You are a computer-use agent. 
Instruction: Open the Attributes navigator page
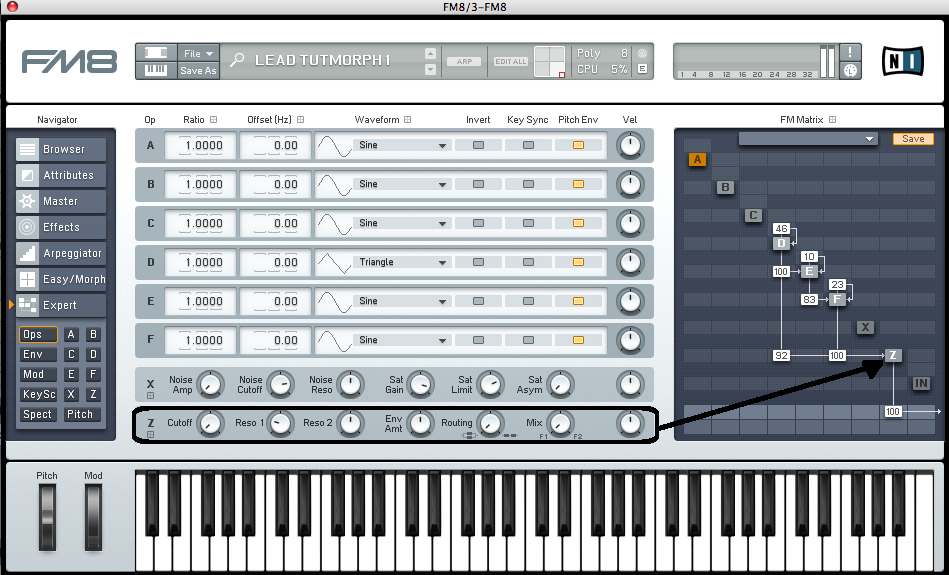coord(61,175)
